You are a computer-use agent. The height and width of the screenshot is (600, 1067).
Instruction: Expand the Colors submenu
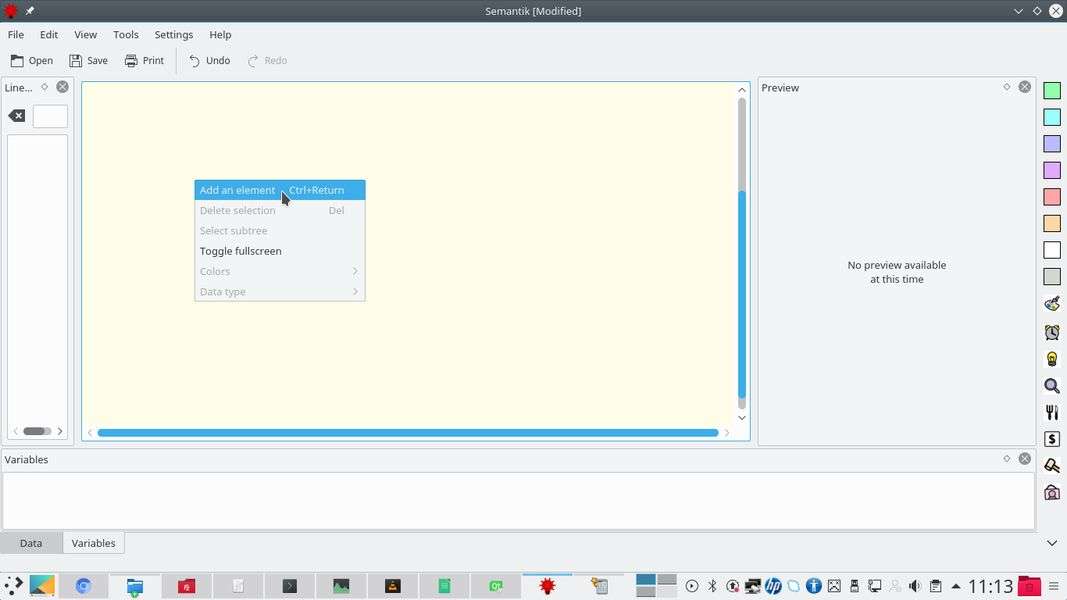click(279, 271)
